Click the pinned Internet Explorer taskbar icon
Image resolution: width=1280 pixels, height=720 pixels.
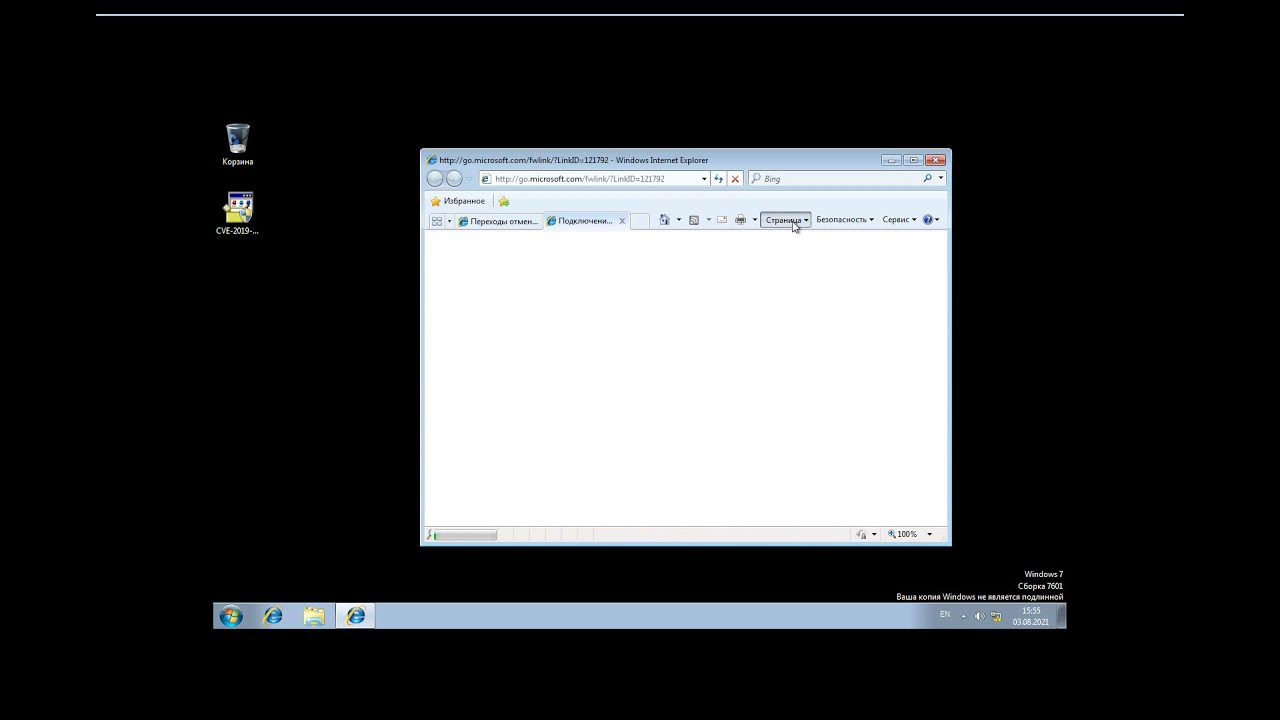273,617
